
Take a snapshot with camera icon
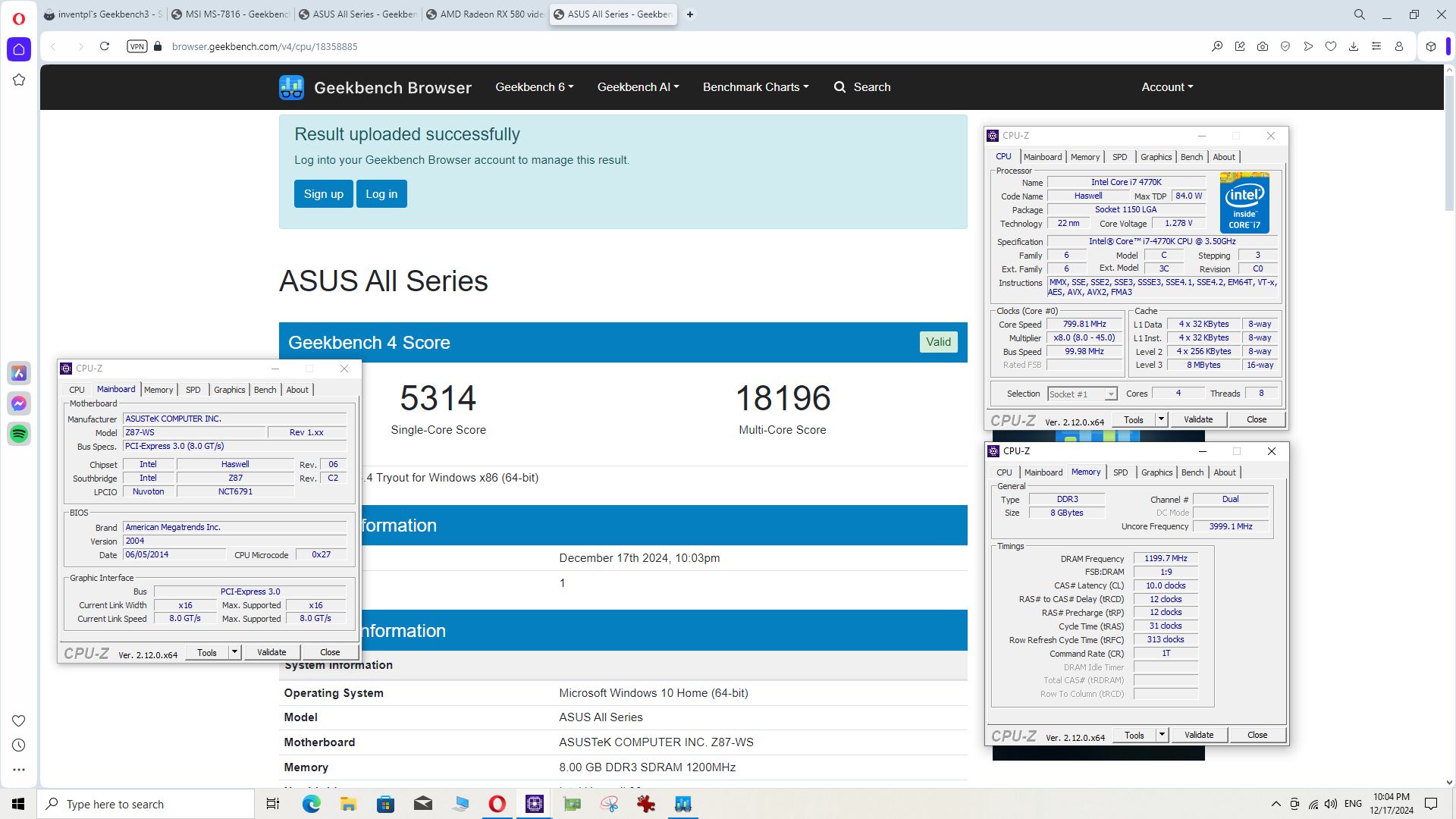tap(1263, 46)
